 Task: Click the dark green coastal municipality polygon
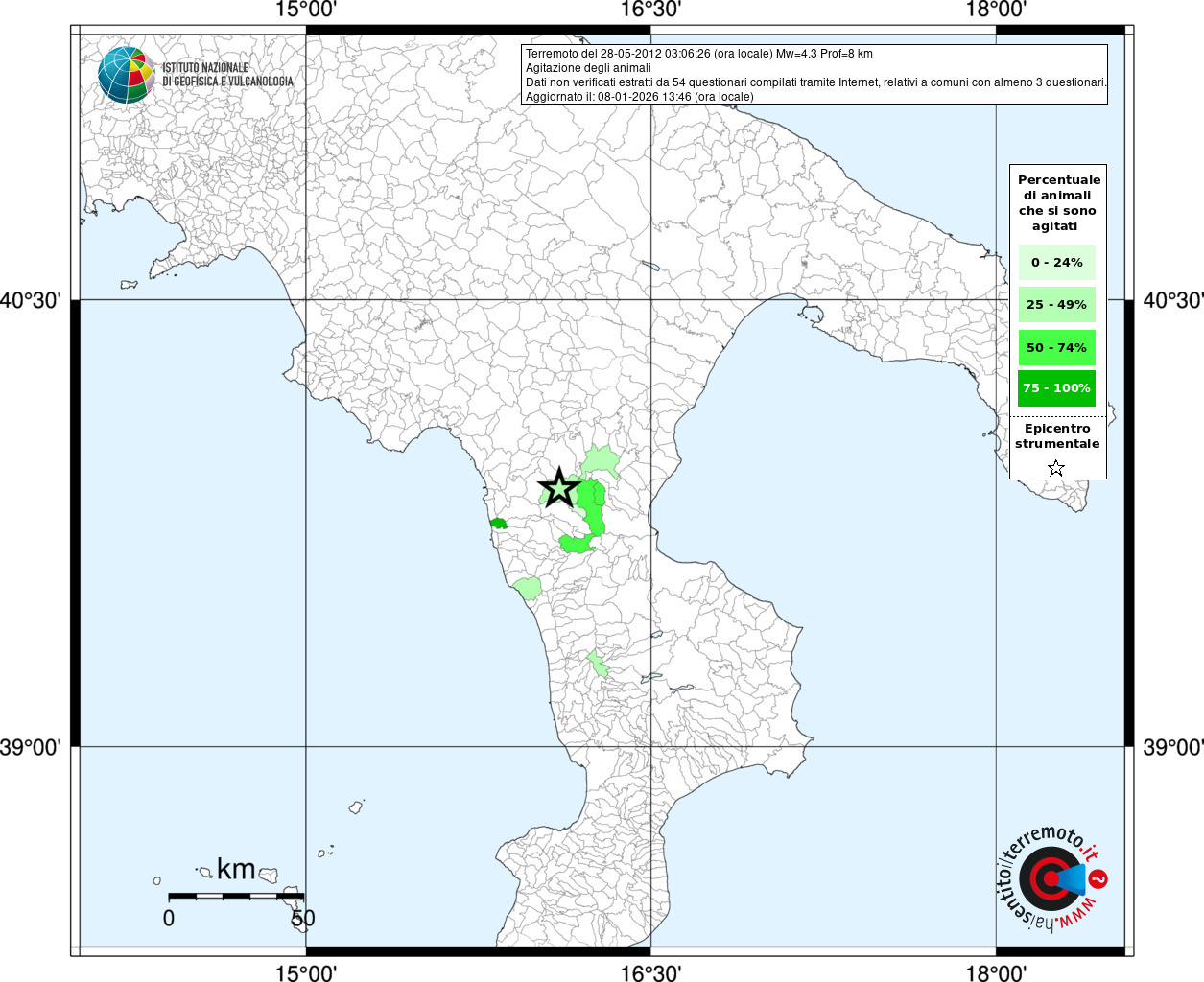point(498,524)
